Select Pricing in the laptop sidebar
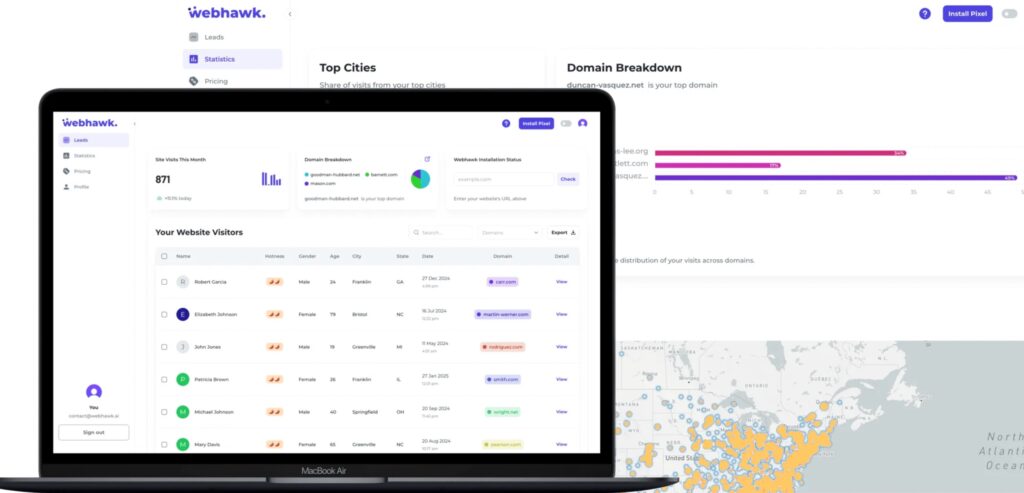 click(x=82, y=171)
